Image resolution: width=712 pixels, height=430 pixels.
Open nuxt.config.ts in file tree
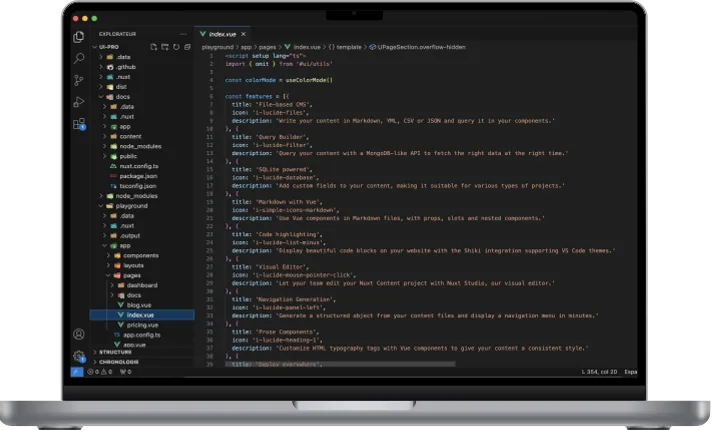(139, 166)
